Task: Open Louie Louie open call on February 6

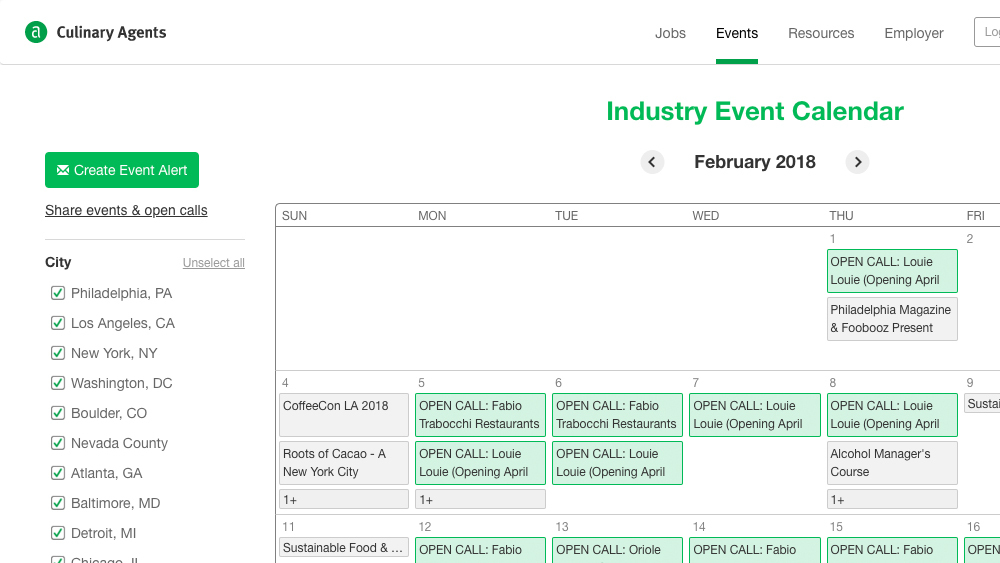Action: pos(617,463)
